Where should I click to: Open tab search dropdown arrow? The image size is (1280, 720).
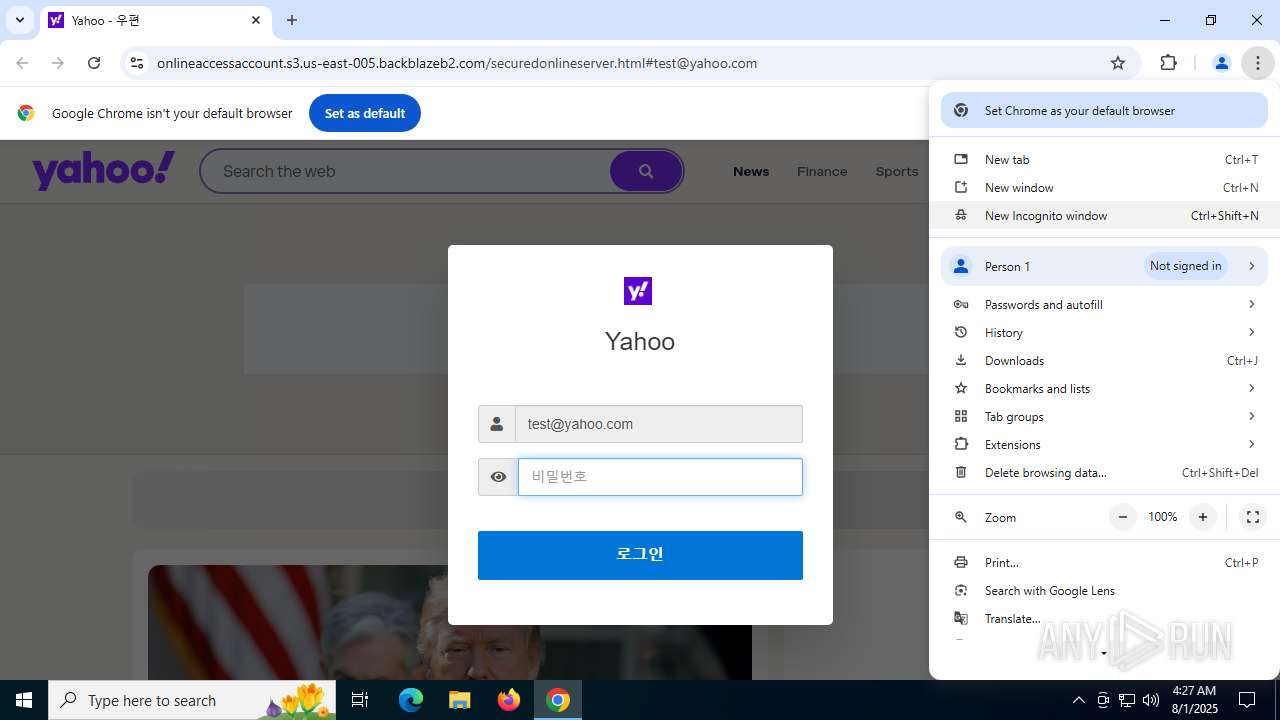click(19, 20)
